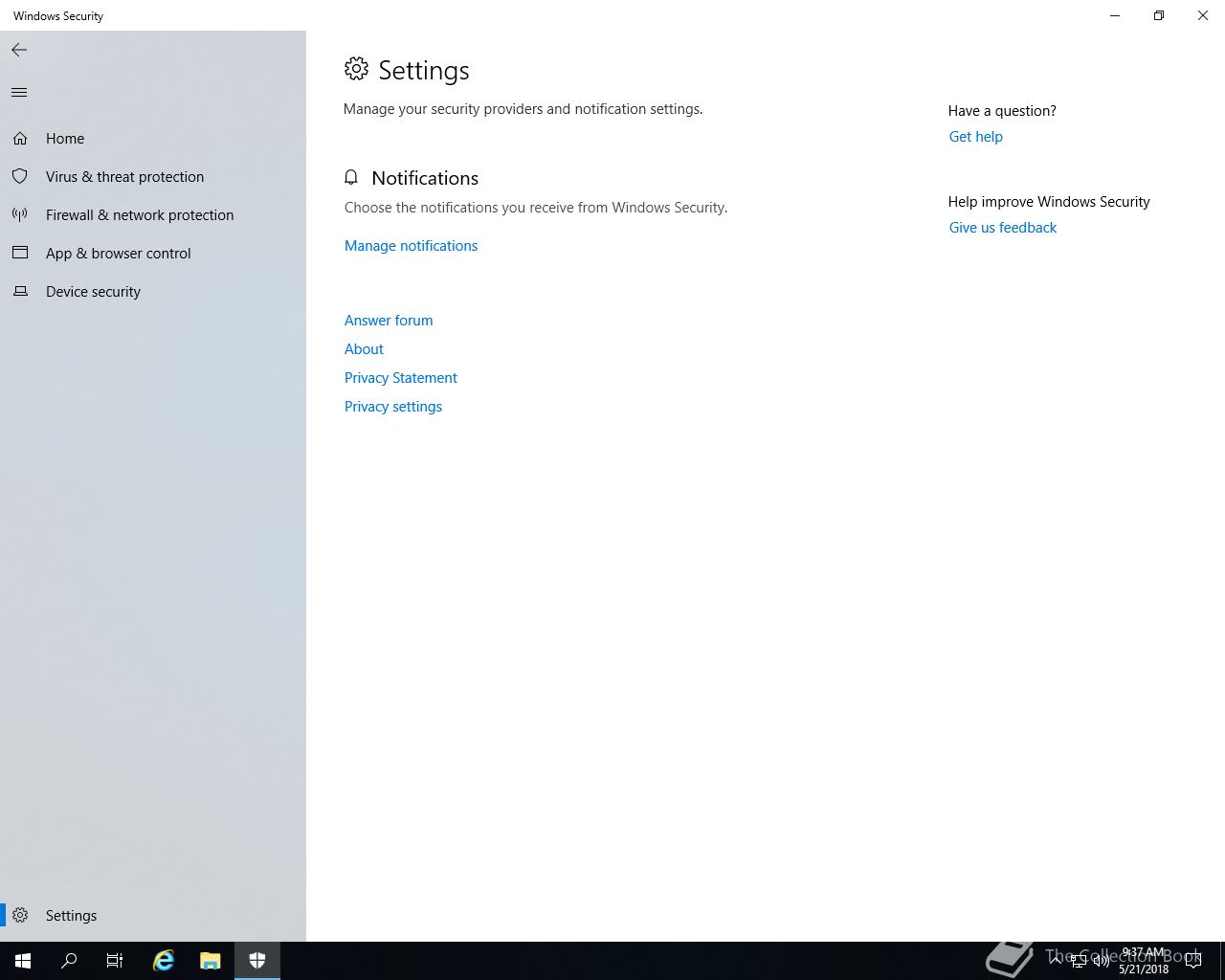Open Manage notifications link
Screen dimensions: 1225x980
pyautogui.click(x=411, y=246)
